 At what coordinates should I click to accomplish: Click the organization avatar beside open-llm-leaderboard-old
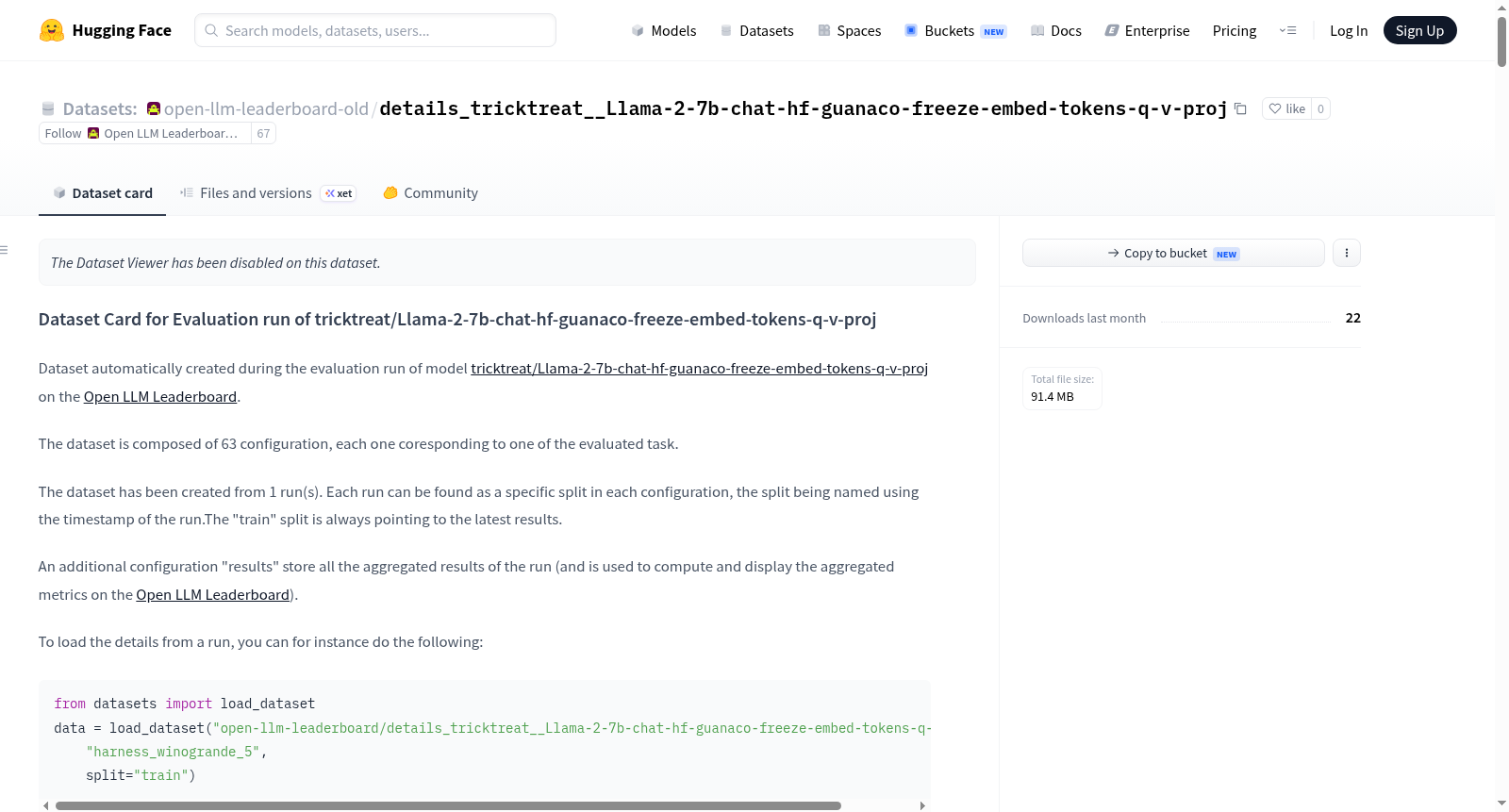(154, 108)
